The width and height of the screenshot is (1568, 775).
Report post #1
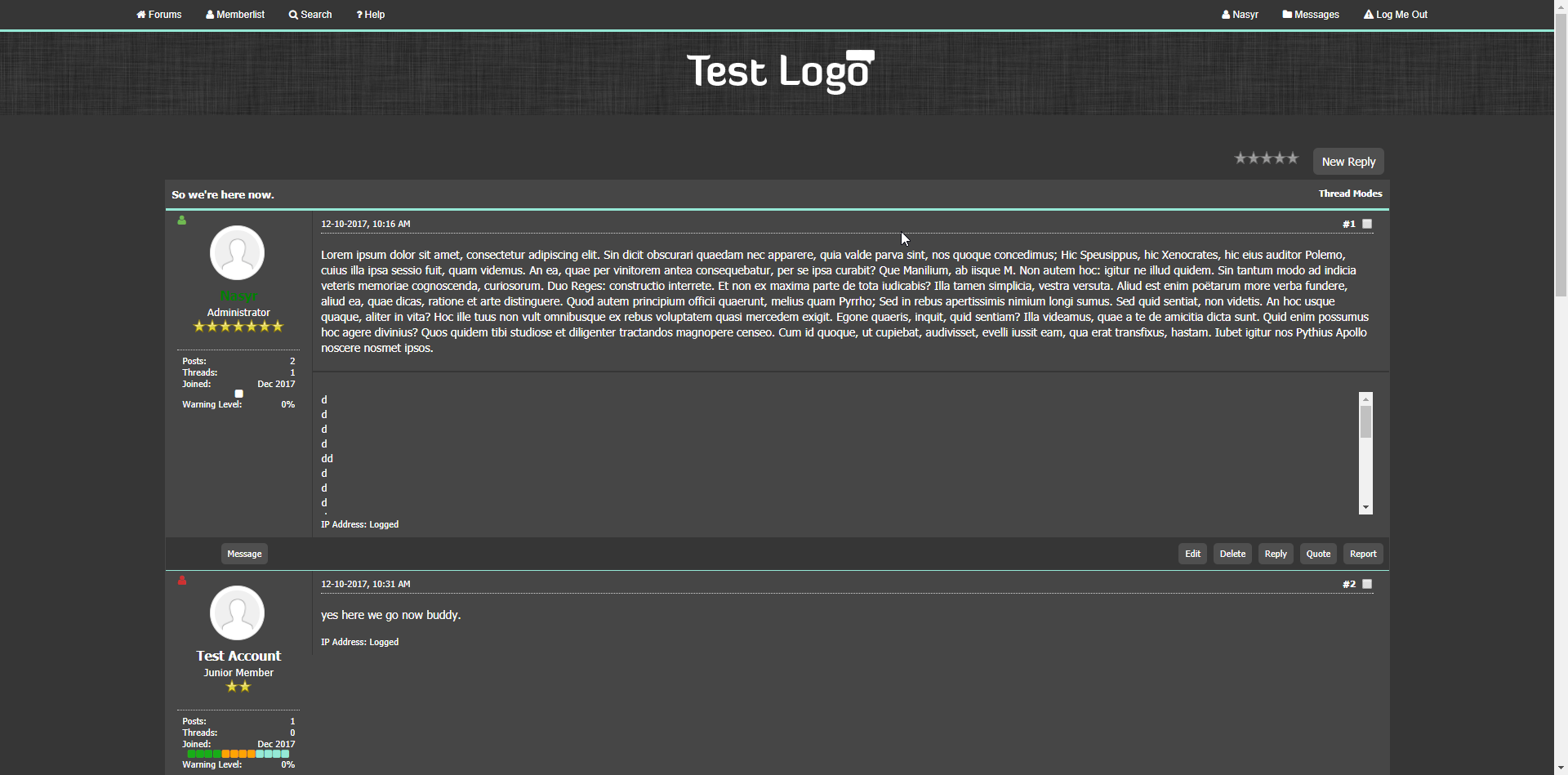pyautogui.click(x=1363, y=554)
